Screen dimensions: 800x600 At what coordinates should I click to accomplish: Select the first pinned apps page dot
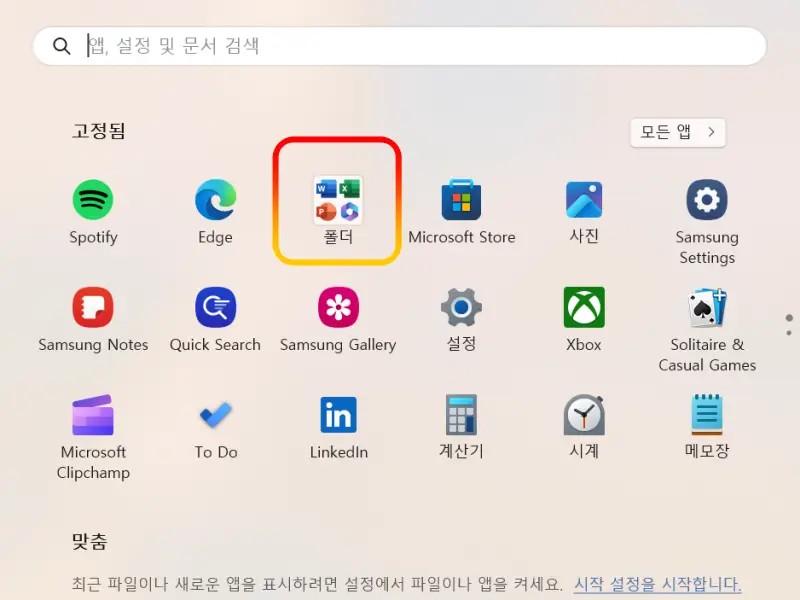pyautogui.click(x=789, y=318)
